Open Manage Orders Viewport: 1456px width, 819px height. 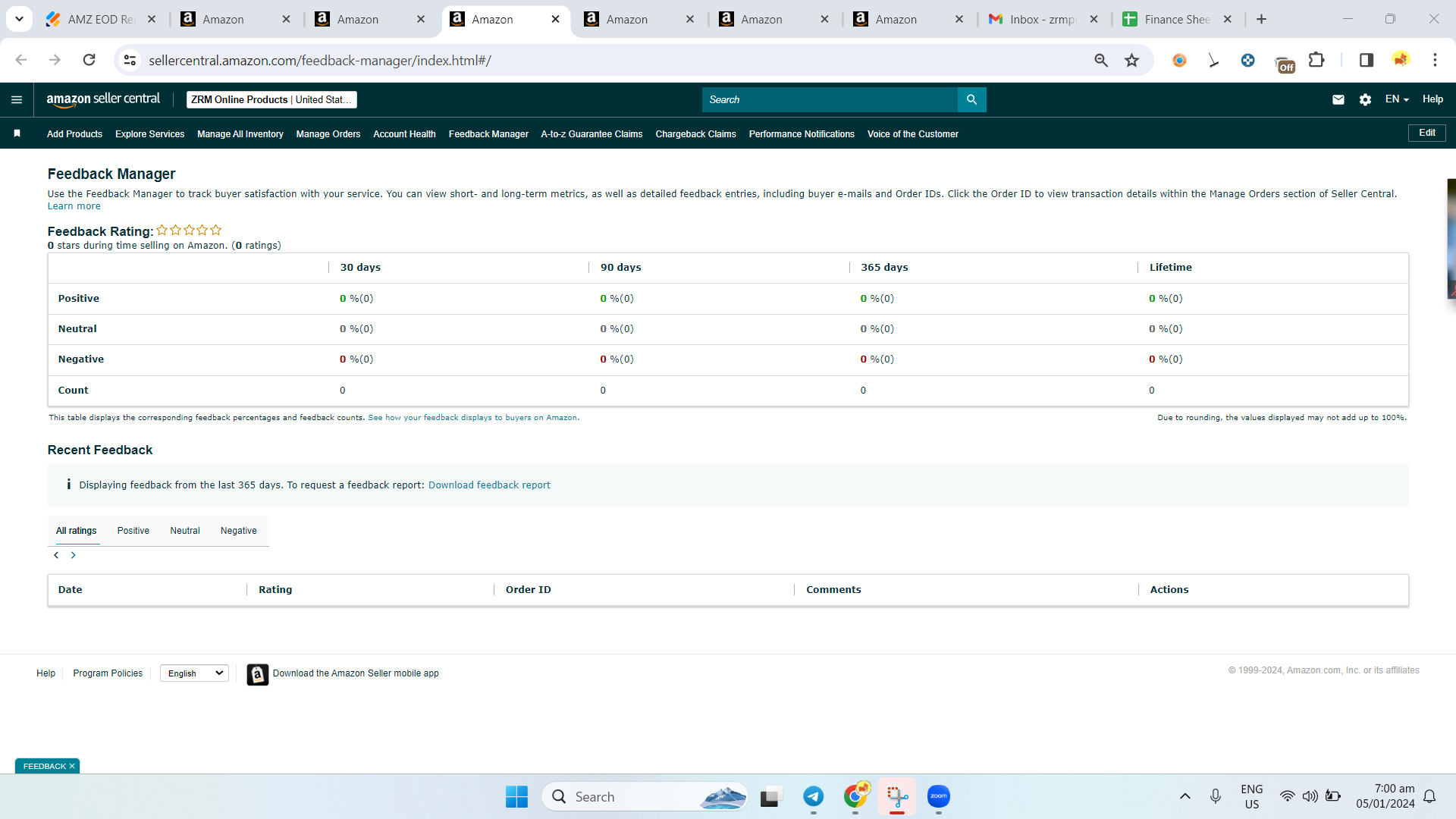(328, 134)
